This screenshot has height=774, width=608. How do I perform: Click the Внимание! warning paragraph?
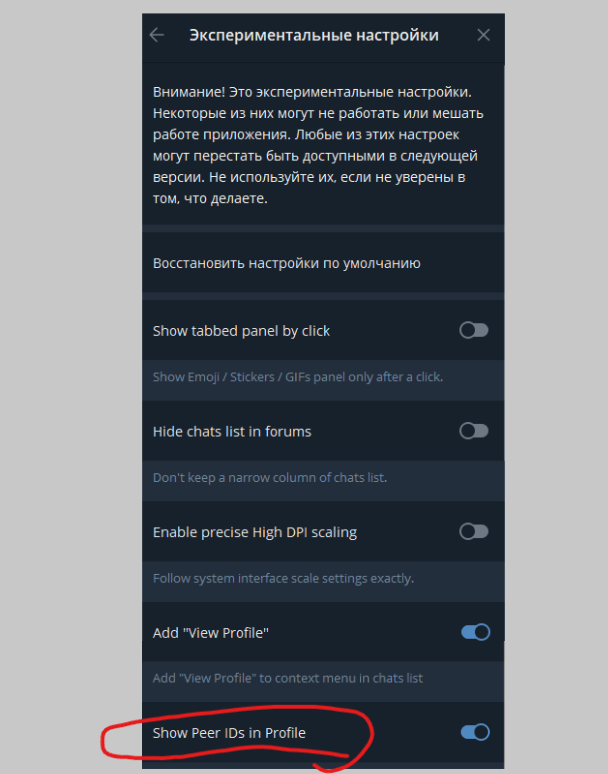point(318,145)
